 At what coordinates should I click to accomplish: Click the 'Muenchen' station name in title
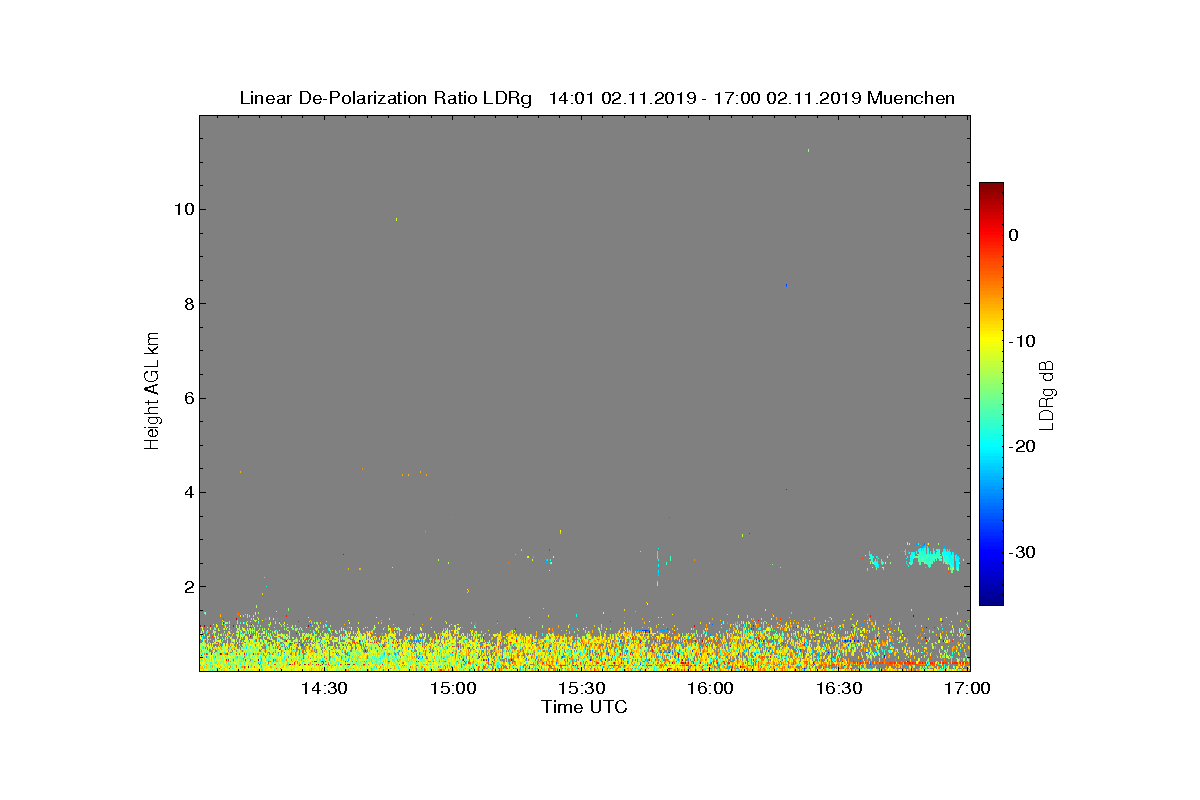(x=911, y=98)
